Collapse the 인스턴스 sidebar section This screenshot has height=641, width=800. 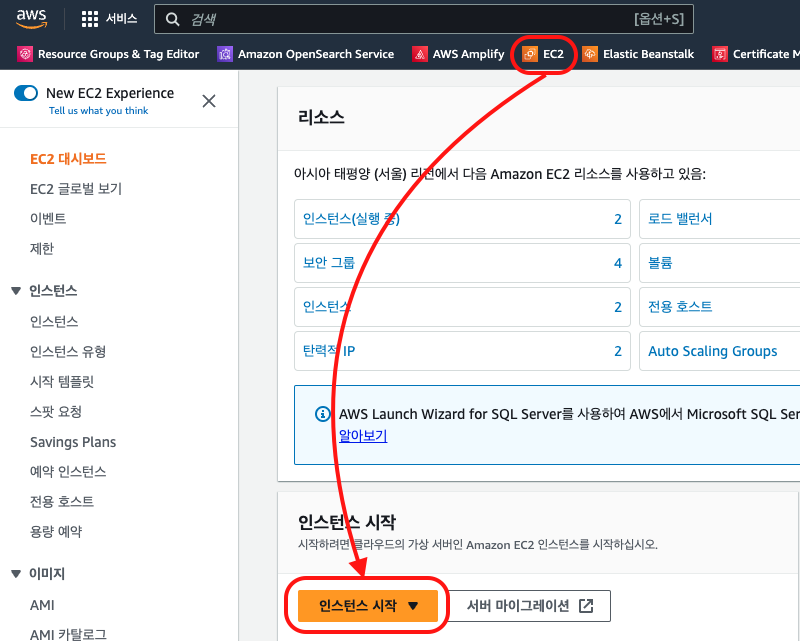coord(16,291)
